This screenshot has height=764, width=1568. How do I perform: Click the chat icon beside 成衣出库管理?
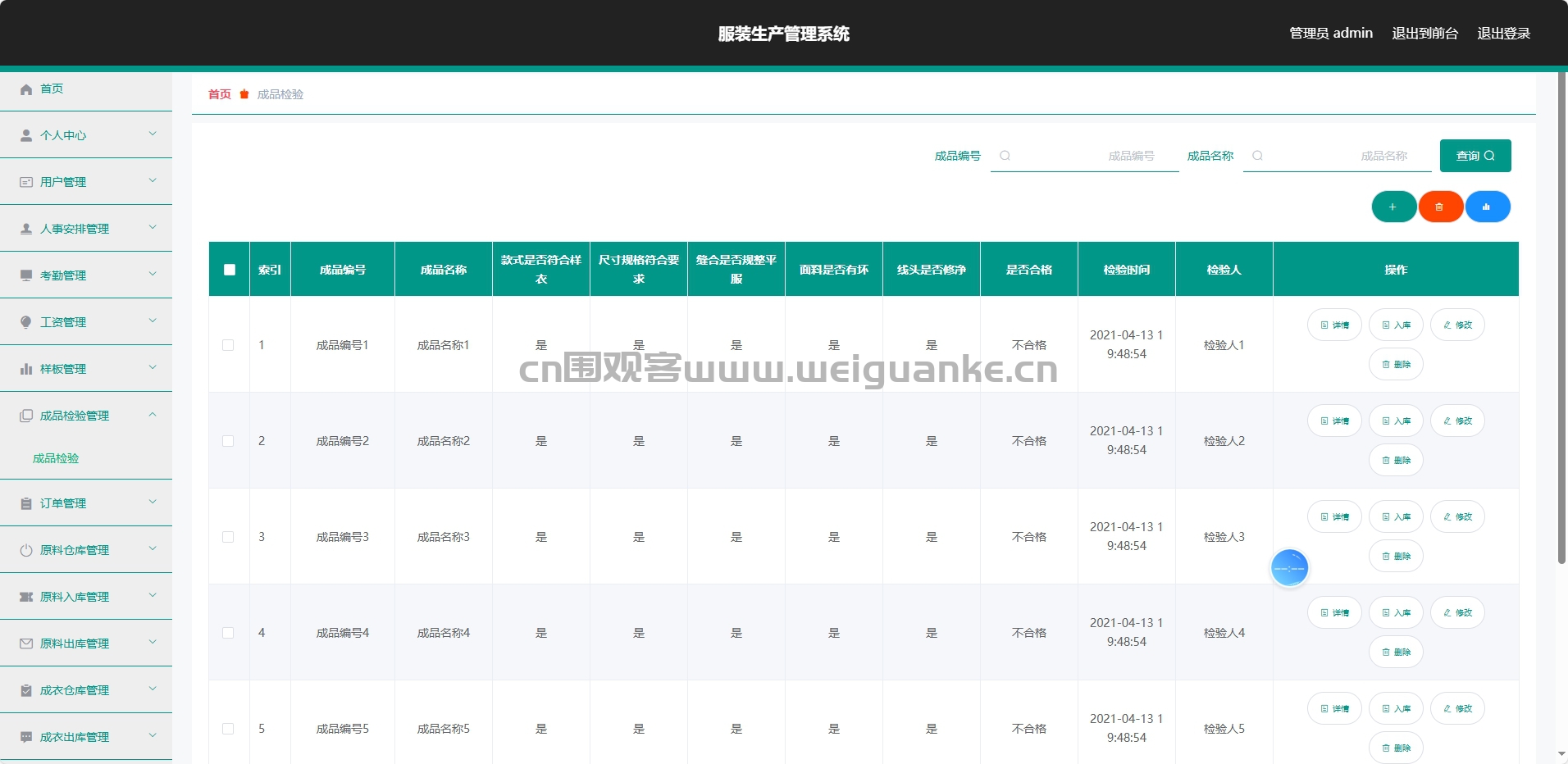point(26,737)
